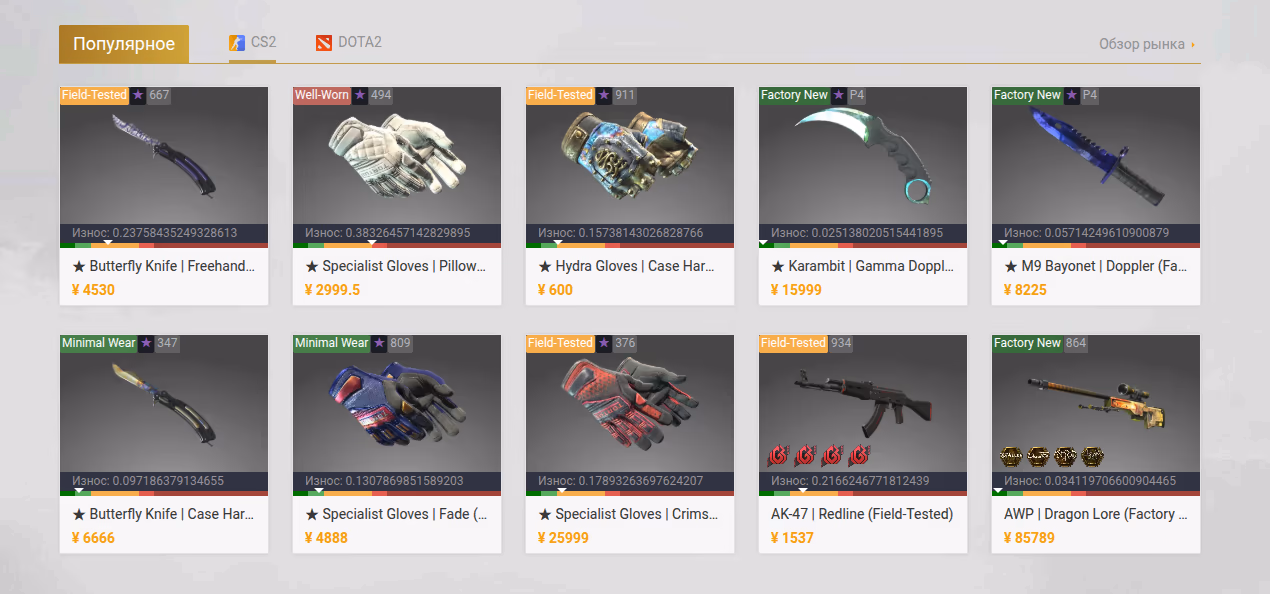Image resolution: width=1270 pixels, height=594 pixels.
Task: Click the Specialist Gloves Pillow wear bar
Action: coord(397,244)
